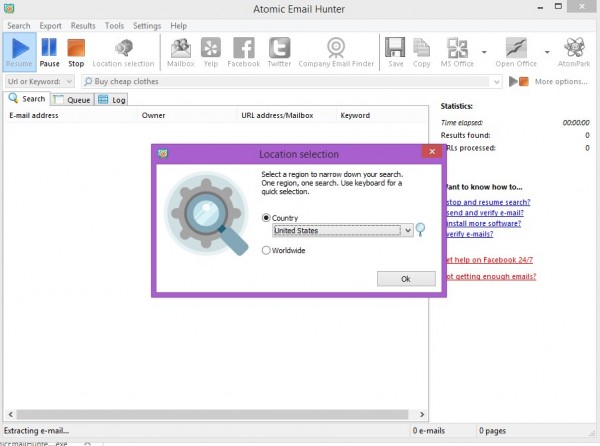The height and width of the screenshot is (446, 600).
Task: Click the '0 e-mails' status bar entry
Action: (x=429, y=431)
